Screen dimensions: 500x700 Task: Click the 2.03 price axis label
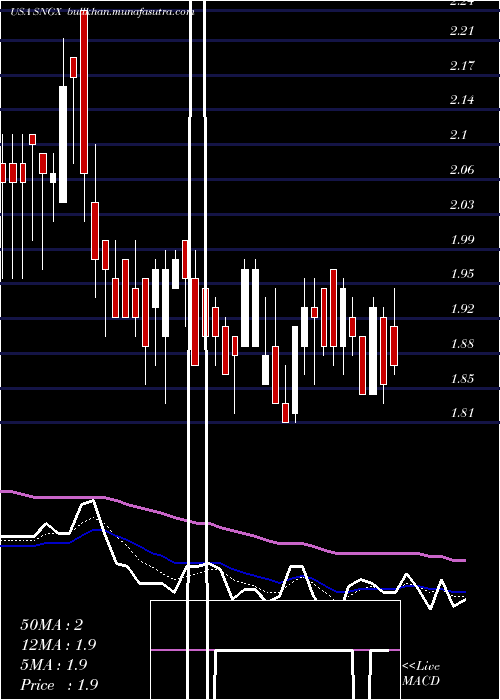[462, 204]
